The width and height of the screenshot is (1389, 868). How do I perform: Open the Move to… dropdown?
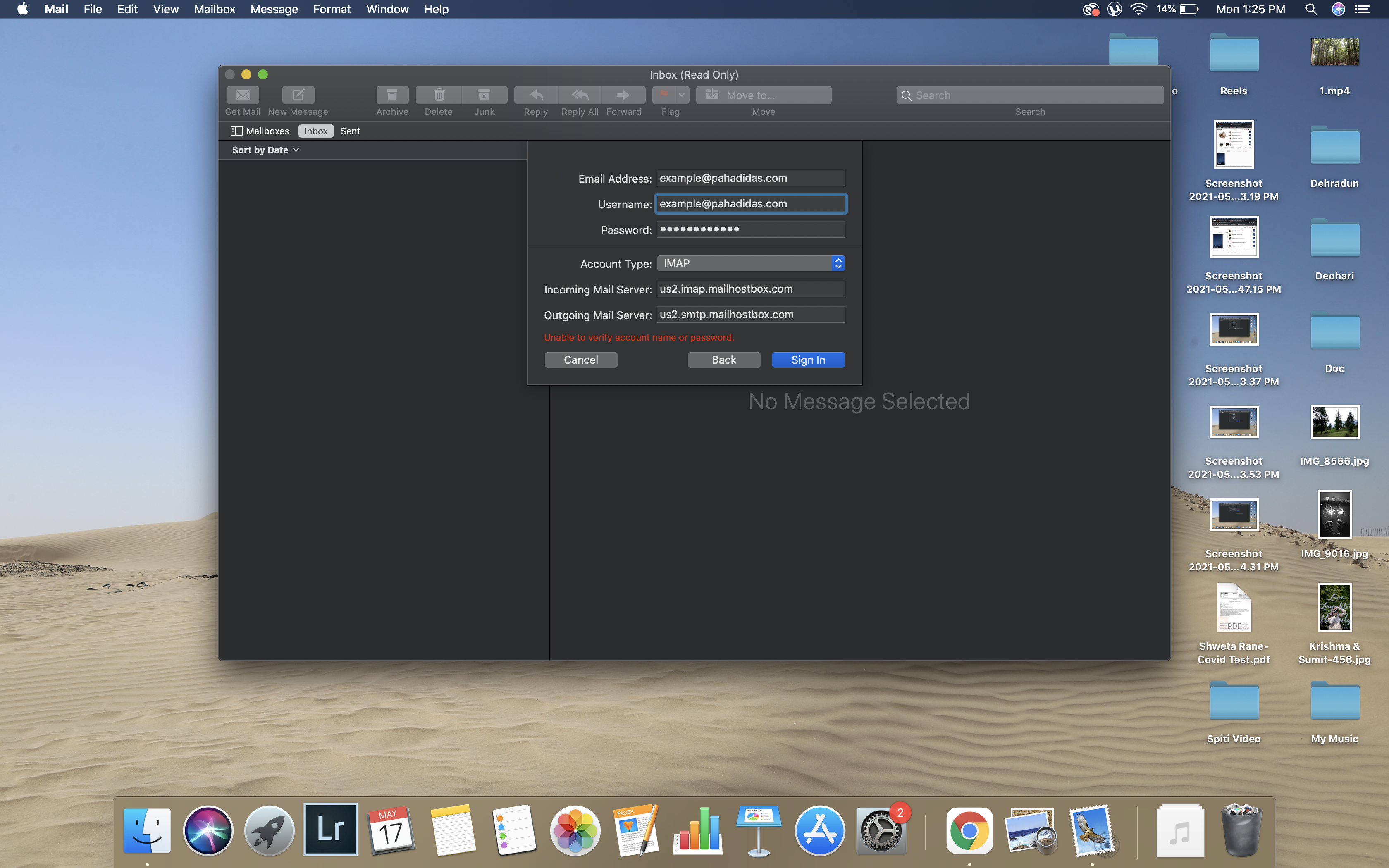(x=764, y=95)
